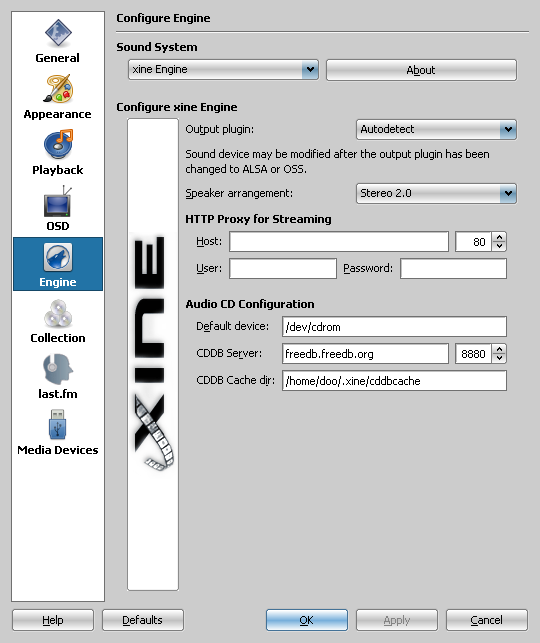Open the Collection discs icon
Screen dimensions: 540x643
[x=58, y=313]
